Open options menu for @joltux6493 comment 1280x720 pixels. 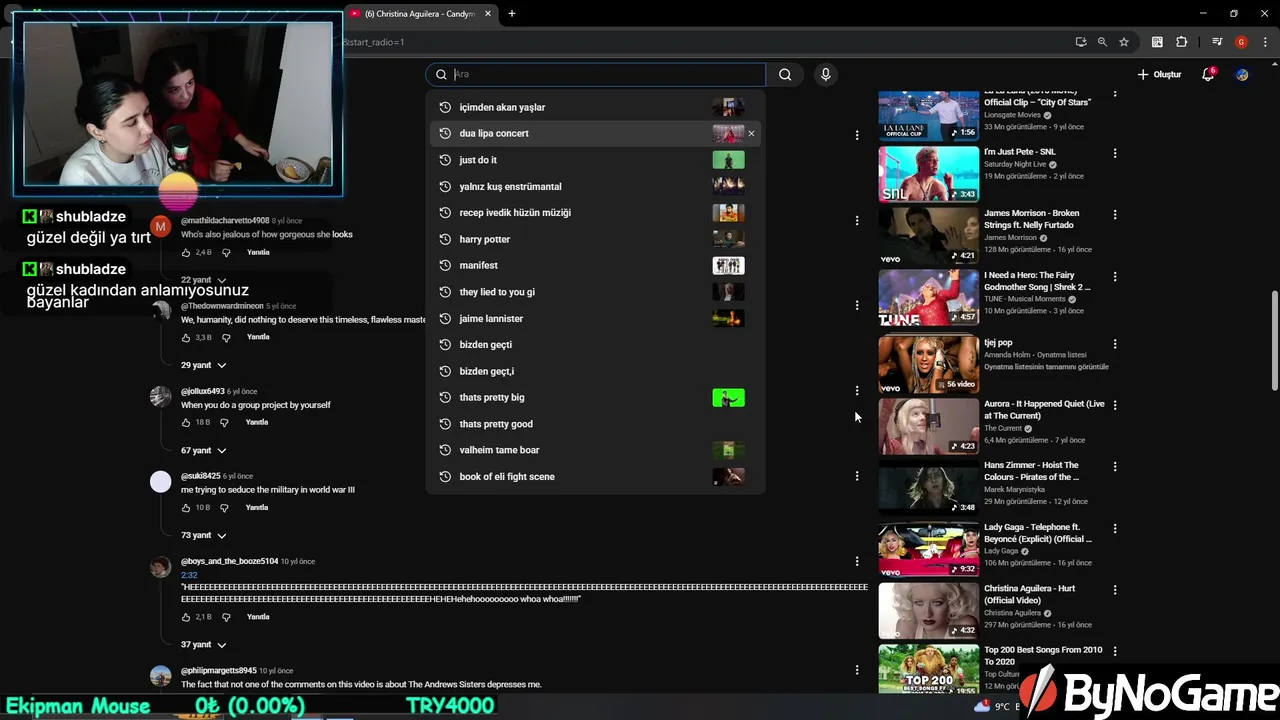point(857,391)
